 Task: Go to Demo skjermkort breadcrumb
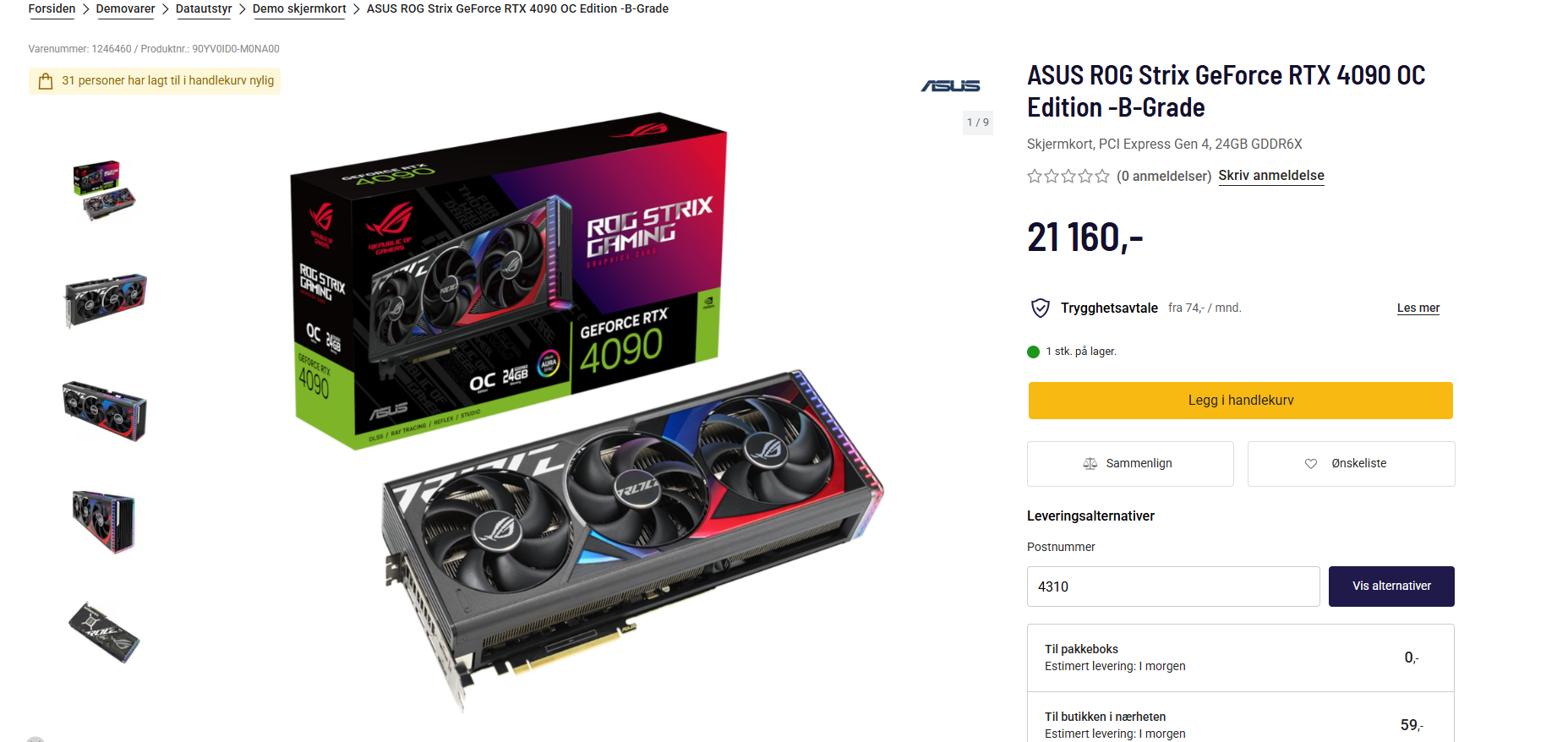[x=299, y=8]
